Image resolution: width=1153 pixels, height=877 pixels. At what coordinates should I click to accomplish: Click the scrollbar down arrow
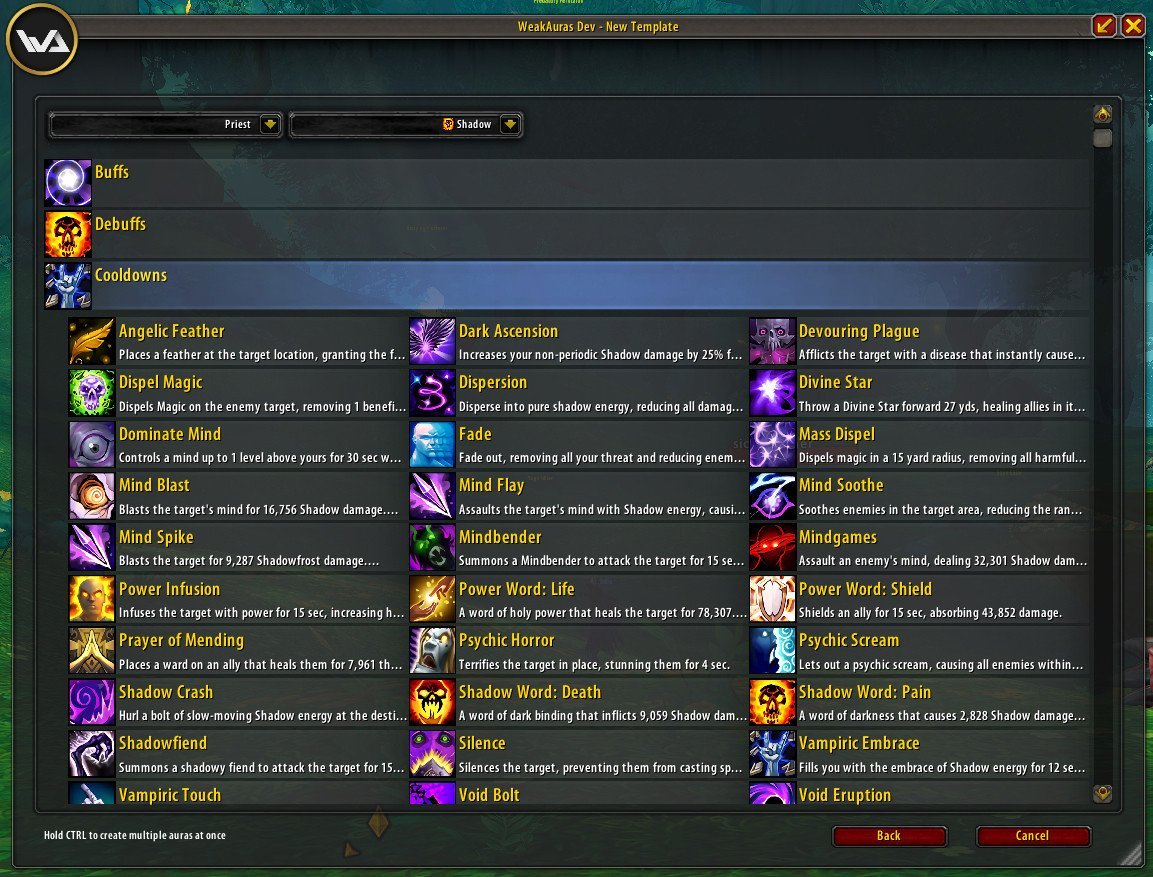click(1102, 794)
